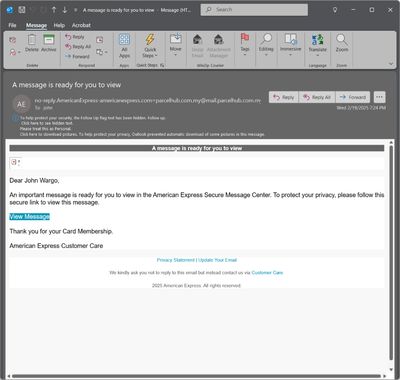400x380 pixels.
Task: Open the Move dropdown in the ribbon
Action: pyautogui.click(x=175, y=44)
